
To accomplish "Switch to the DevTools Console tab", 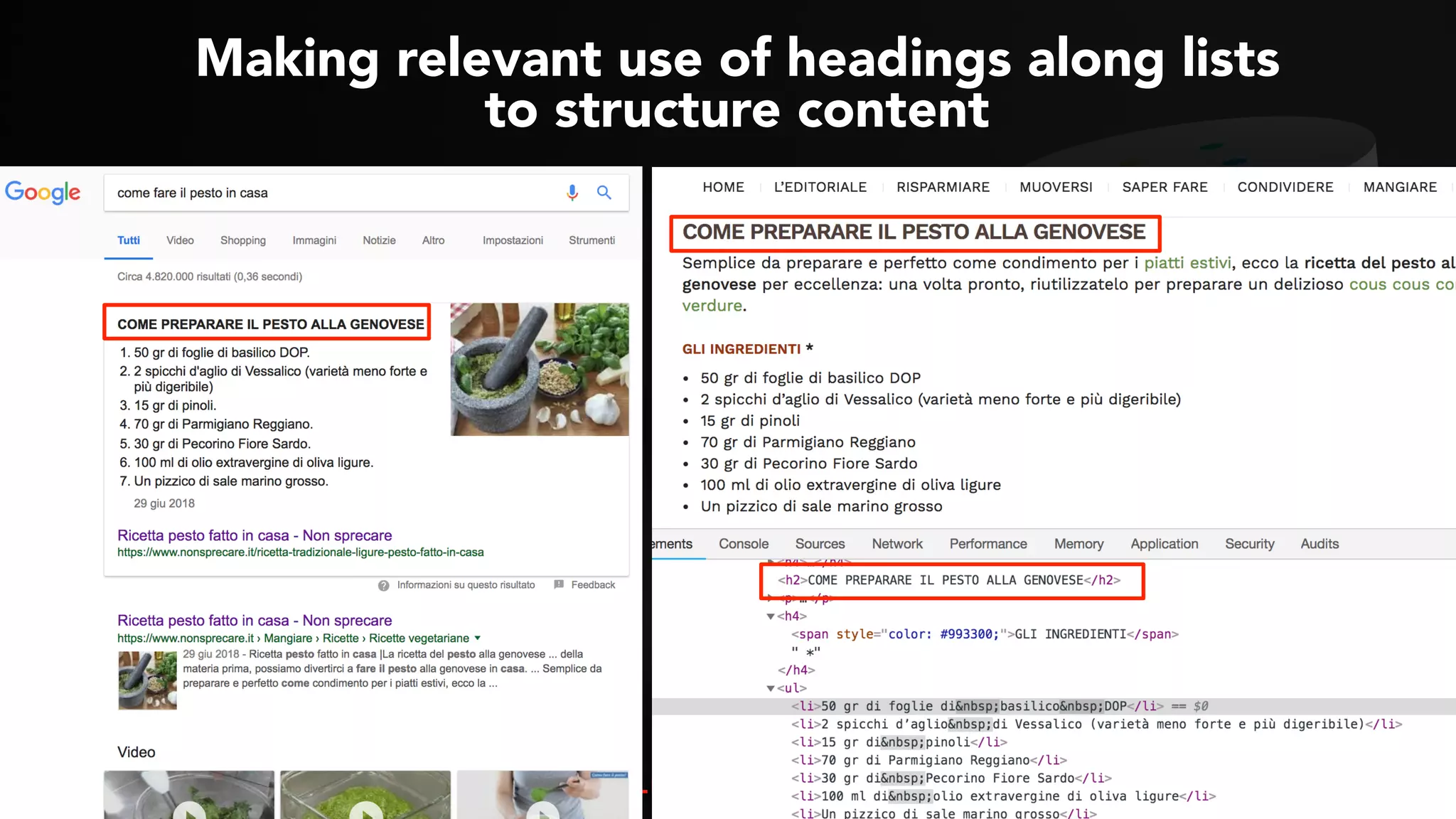I will (744, 544).
